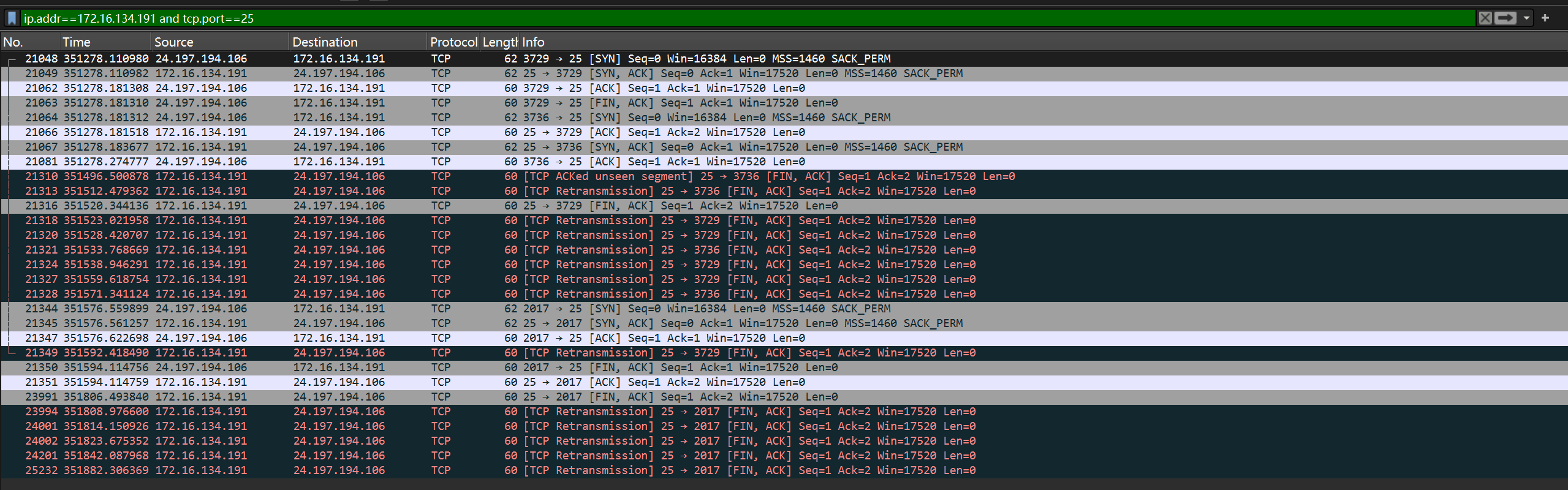
Task: Click destination 172.16.134.191 in packet 21062
Action: (x=339, y=88)
